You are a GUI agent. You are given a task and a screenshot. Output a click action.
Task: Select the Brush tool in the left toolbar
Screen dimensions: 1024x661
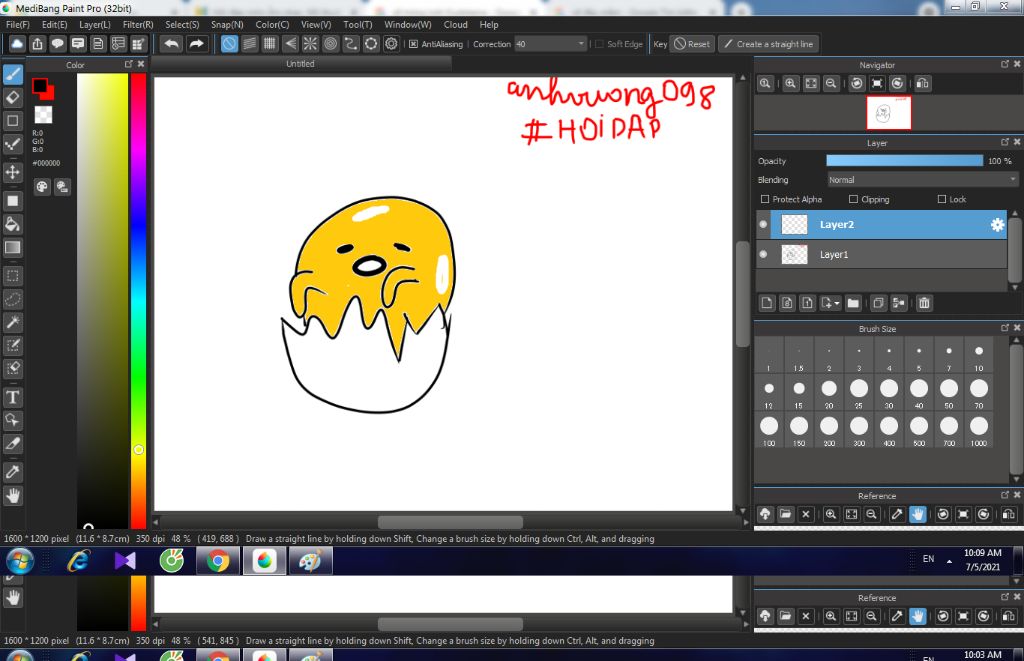point(13,74)
